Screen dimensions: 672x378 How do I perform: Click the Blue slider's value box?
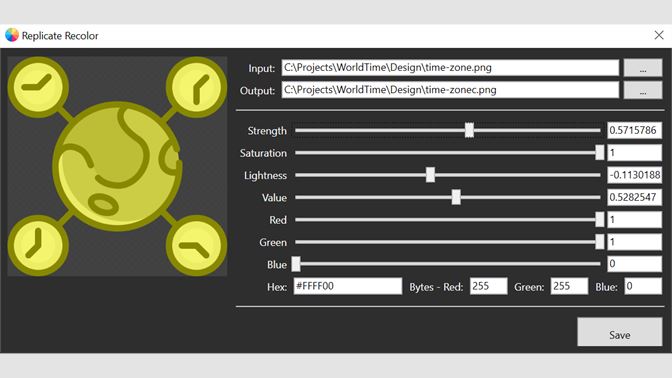tap(634, 264)
